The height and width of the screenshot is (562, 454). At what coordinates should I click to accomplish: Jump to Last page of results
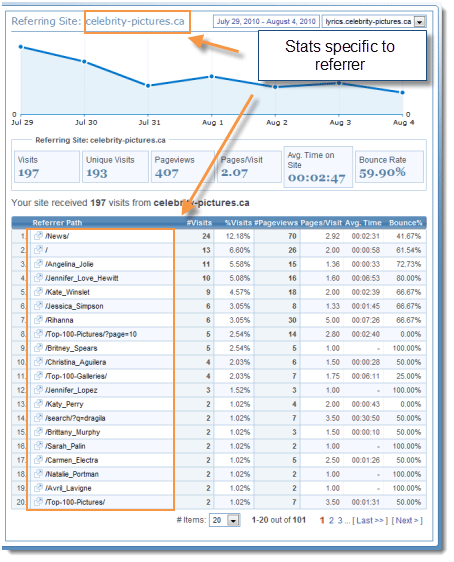click(370, 520)
